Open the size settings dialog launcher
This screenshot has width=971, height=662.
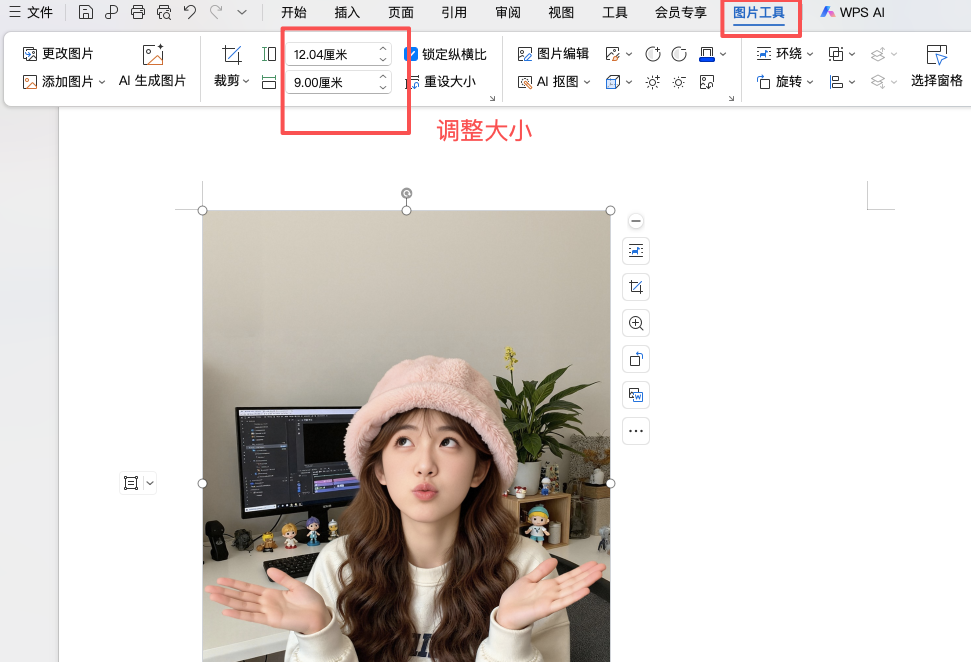[x=492, y=98]
